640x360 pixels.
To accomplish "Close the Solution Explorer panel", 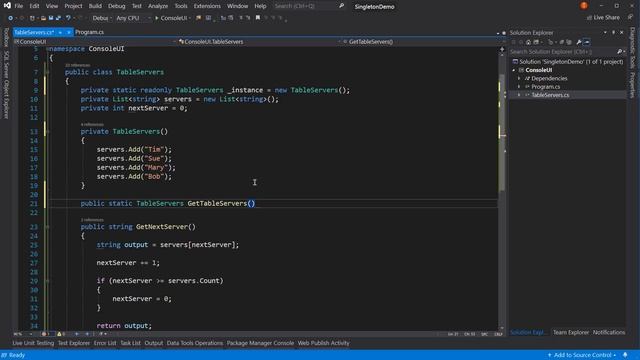I will [x=622, y=32].
